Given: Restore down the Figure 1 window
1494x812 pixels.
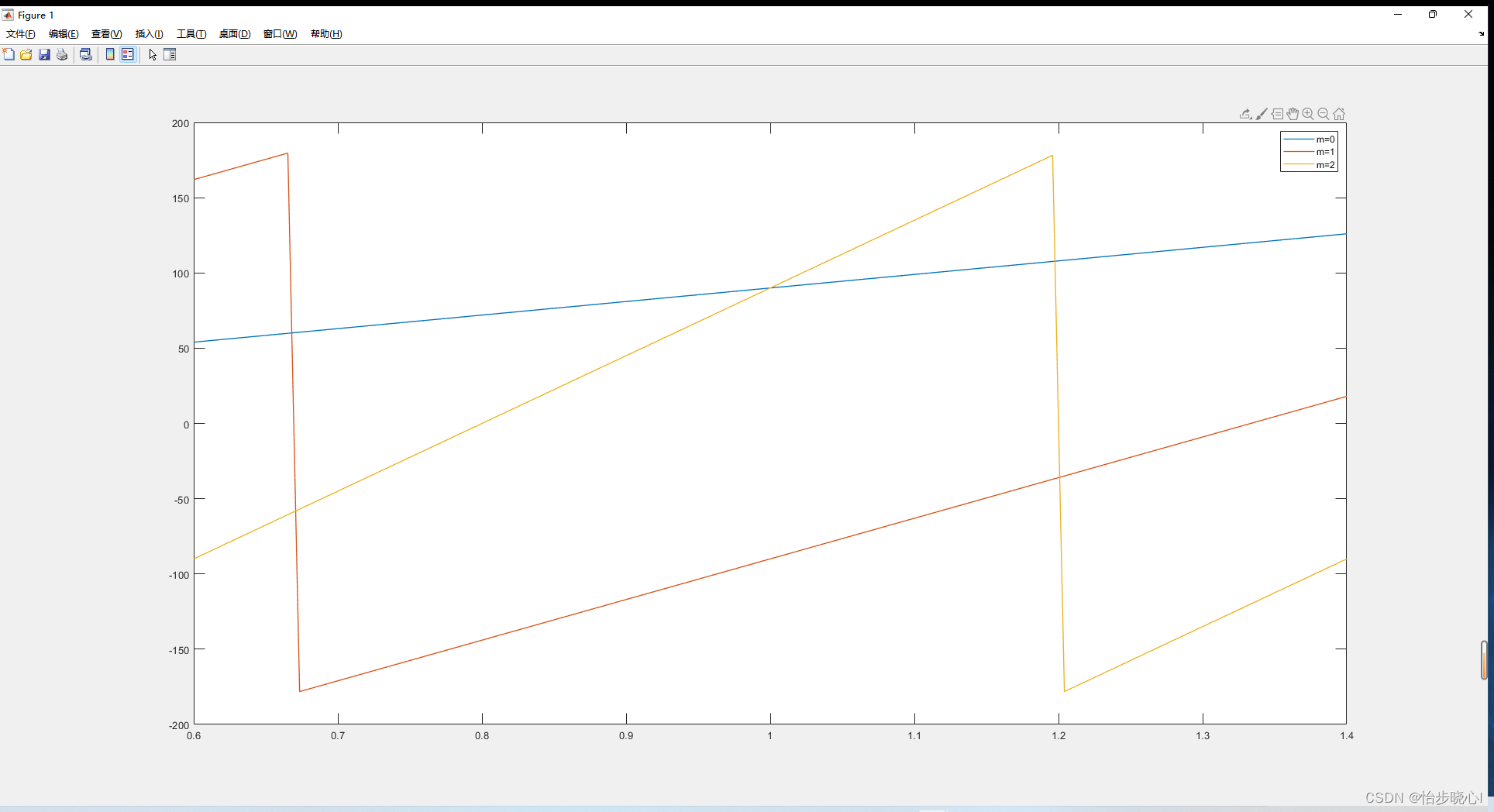Looking at the screenshot, I should click(x=1433, y=14).
